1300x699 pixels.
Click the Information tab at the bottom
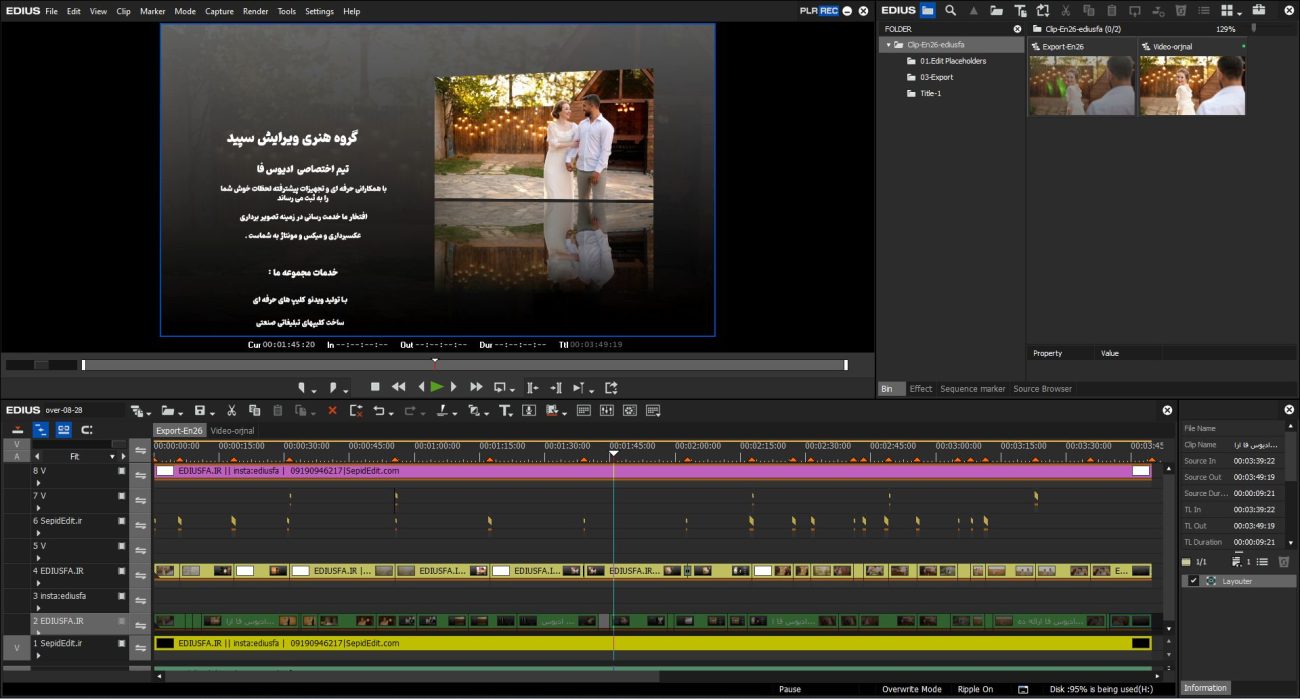[x=1205, y=688]
